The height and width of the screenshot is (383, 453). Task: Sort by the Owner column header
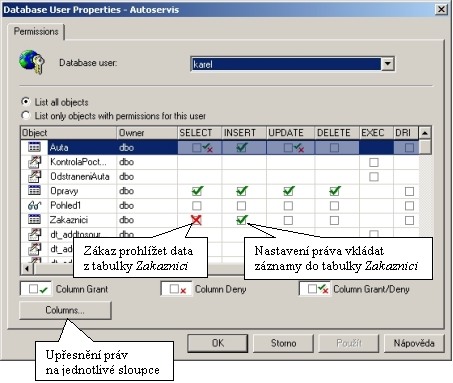pyautogui.click(x=147, y=133)
